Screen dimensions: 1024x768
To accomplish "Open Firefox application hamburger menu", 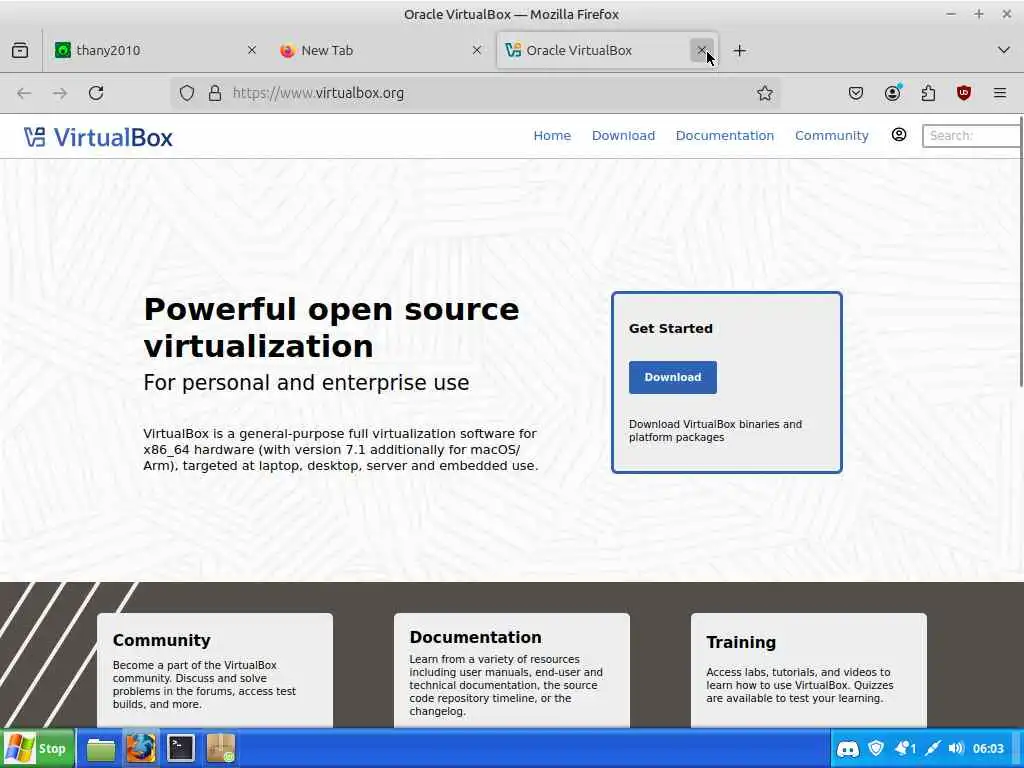I will [x=1000, y=93].
